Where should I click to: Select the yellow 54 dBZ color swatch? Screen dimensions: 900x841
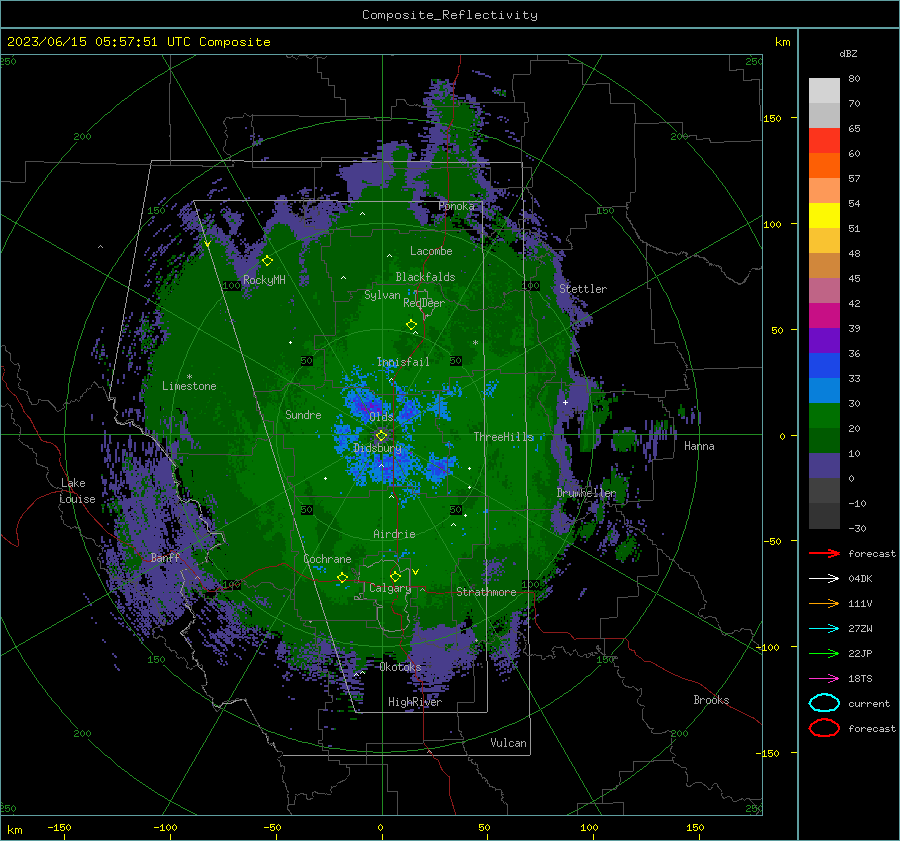coord(824,215)
